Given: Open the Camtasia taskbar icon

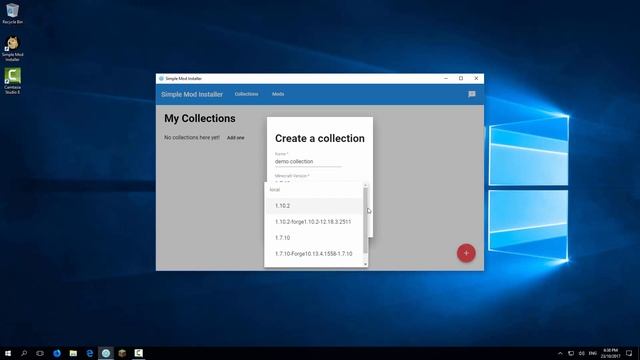Looking at the screenshot, I should 138,353.
